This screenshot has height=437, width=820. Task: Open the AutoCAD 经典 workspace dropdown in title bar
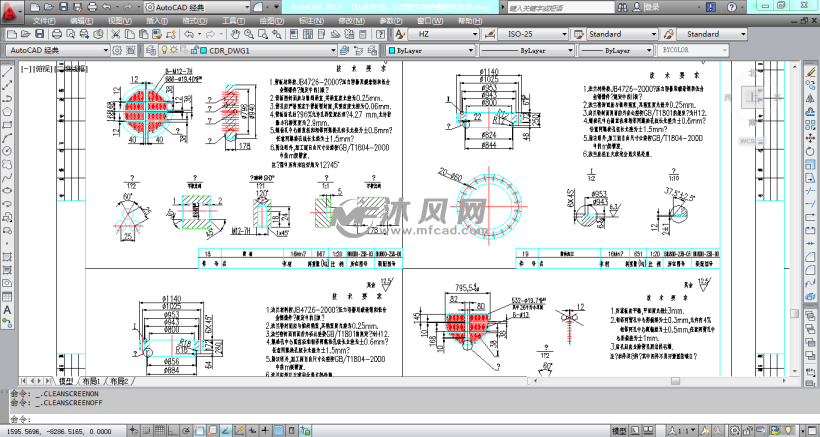[x=198, y=7]
